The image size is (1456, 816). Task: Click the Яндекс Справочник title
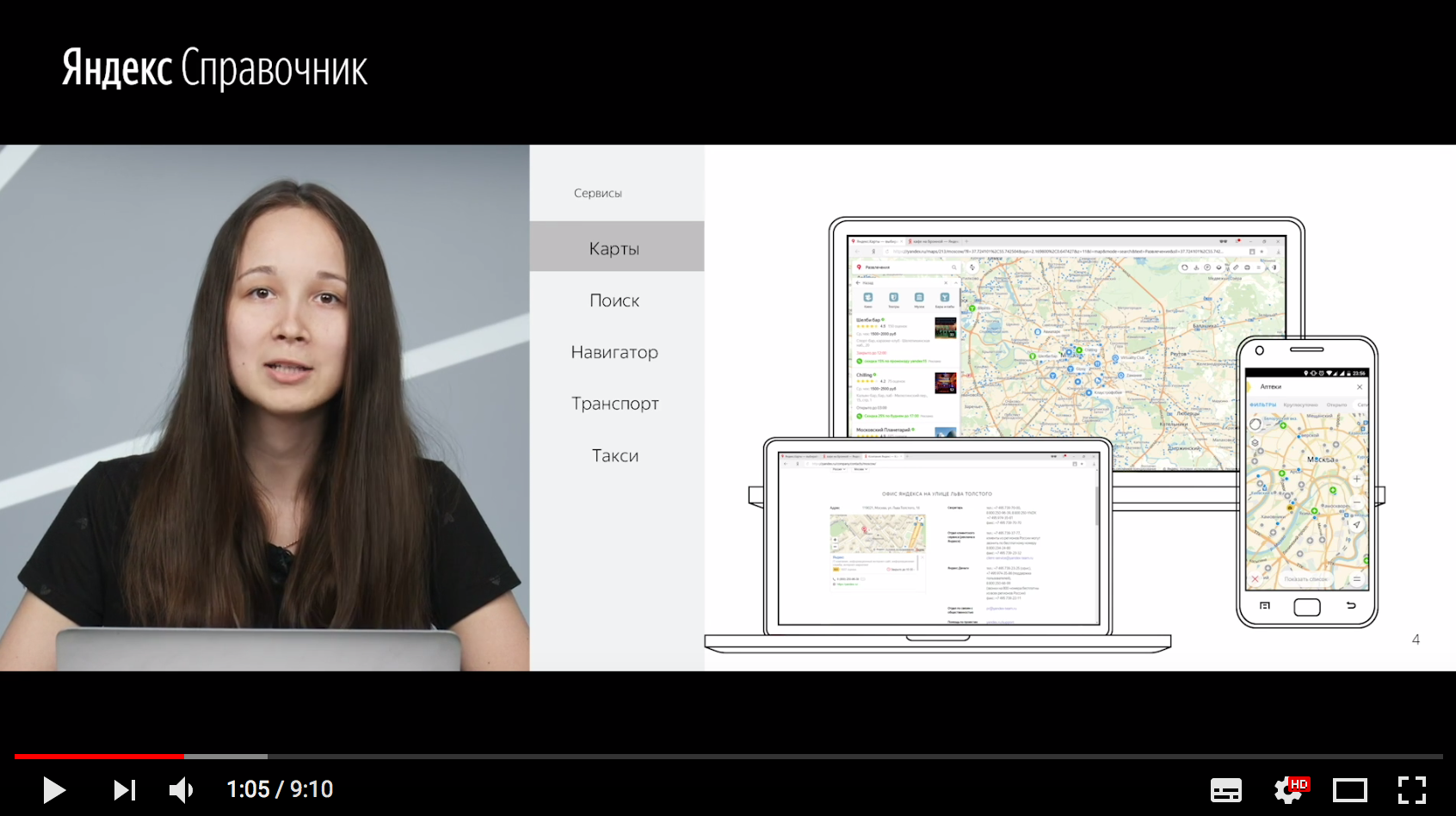pyautogui.click(x=214, y=68)
